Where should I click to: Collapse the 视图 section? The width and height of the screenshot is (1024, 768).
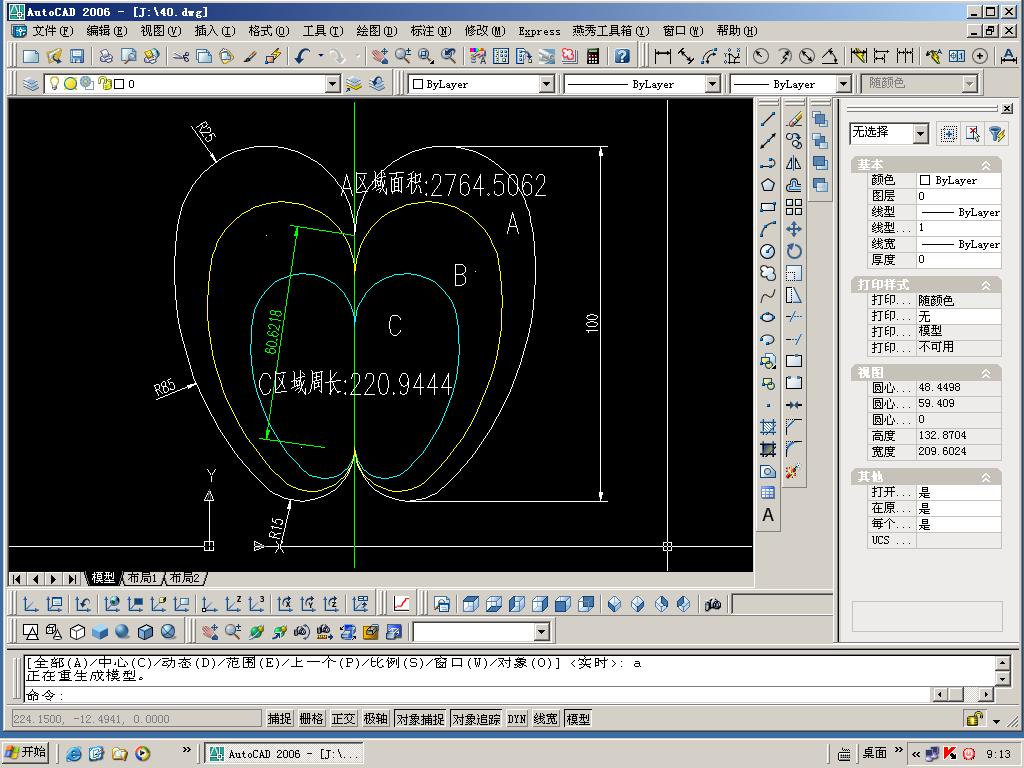[986, 373]
